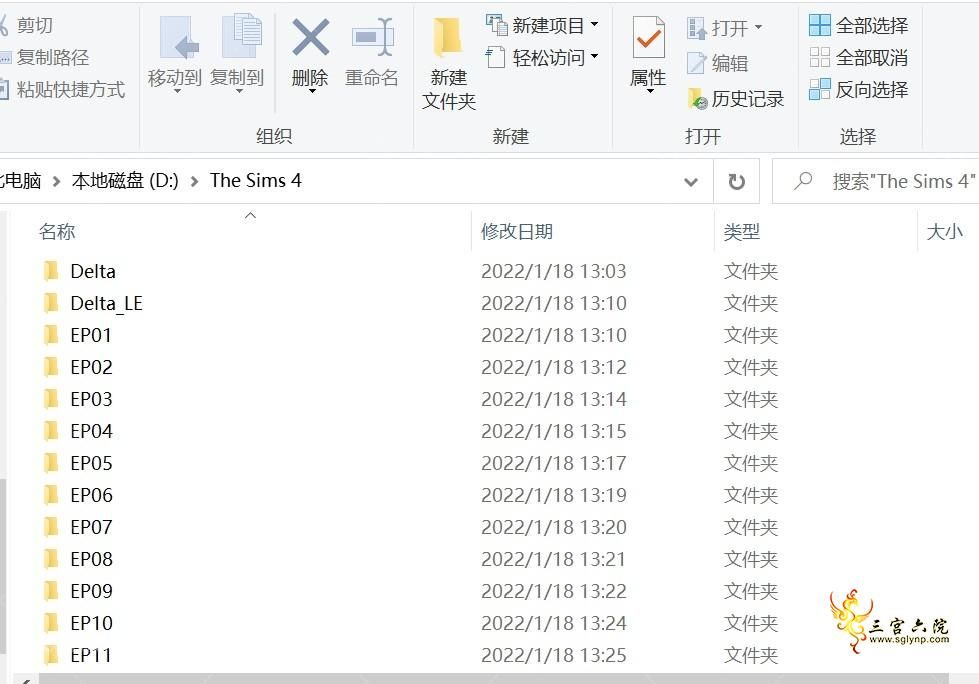The image size is (979, 684).
Task: Click The Sims 4 breadcrumb segment
Action: click(256, 180)
